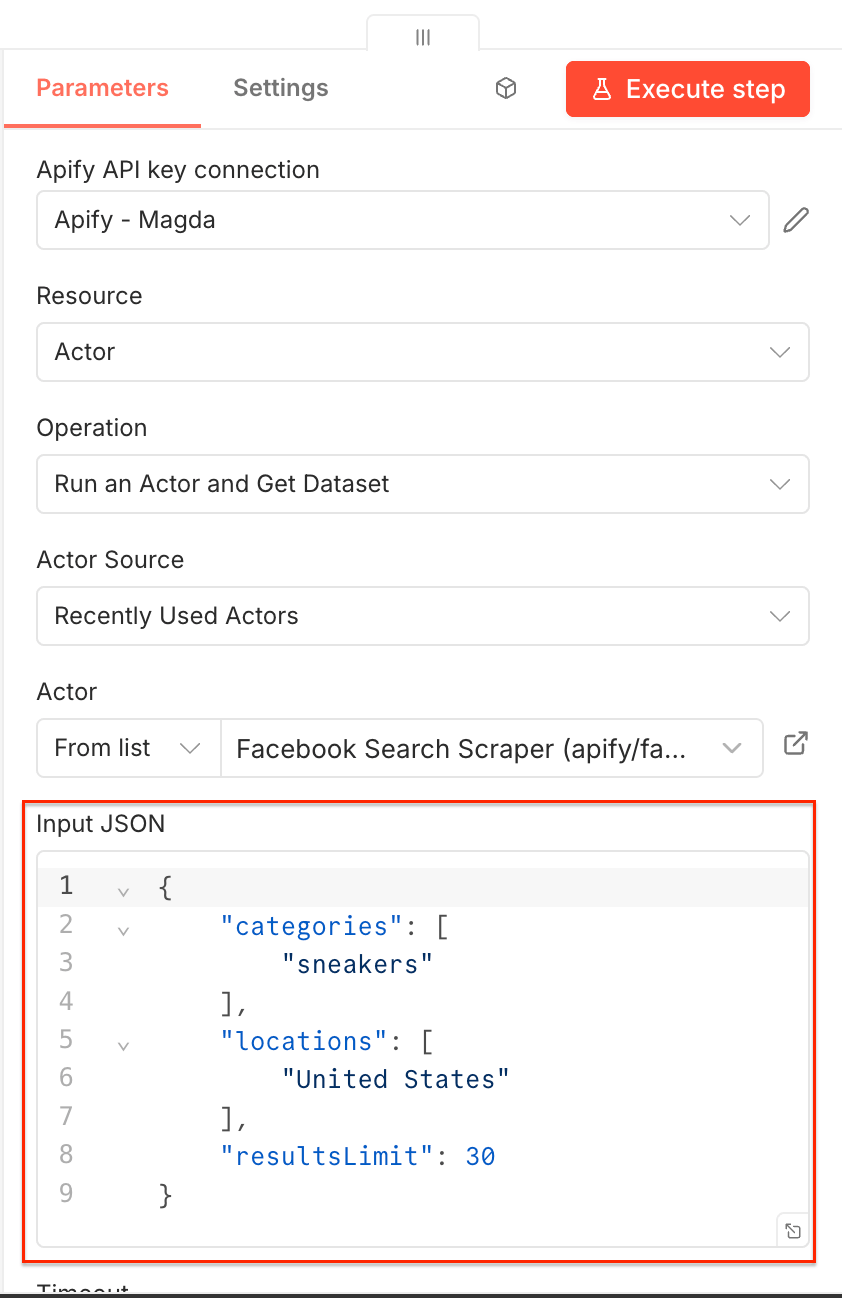Click the resultsLimit value 30
Viewport: 842px width, 1298px height.
coord(480,1156)
